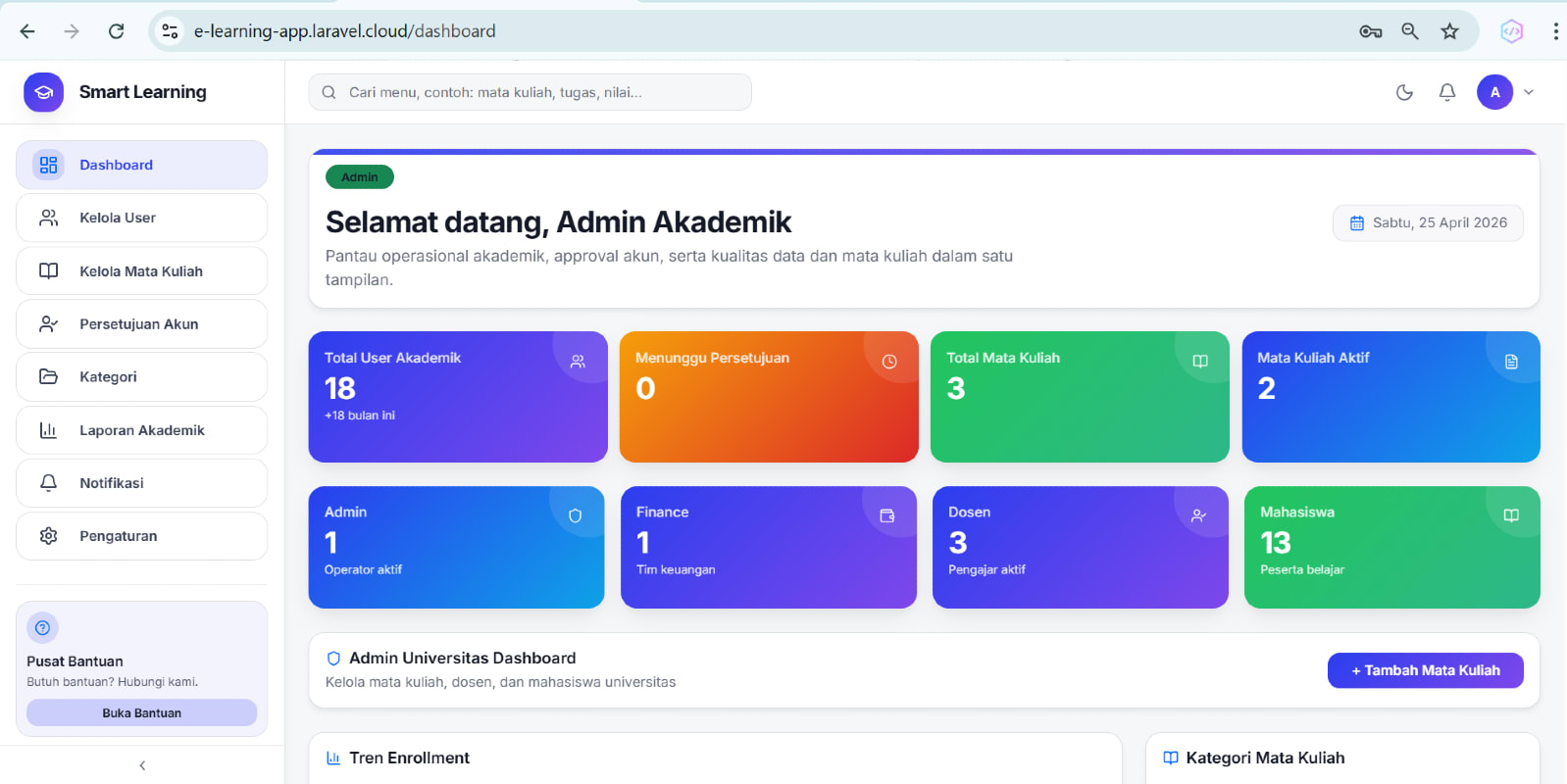Open site information icon in address bar
The width and height of the screenshot is (1567, 784).
point(170,31)
